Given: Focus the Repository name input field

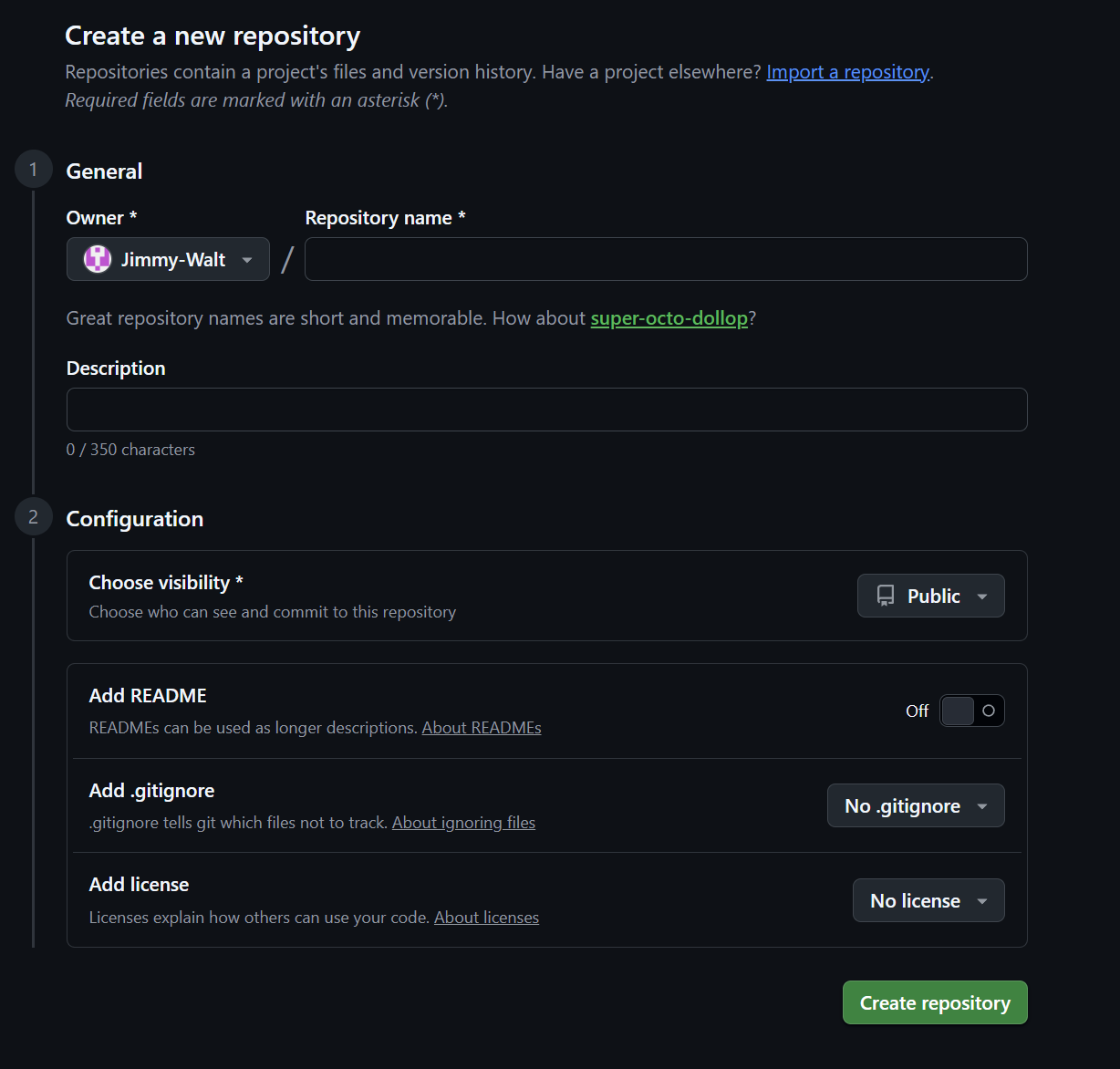Looking at the screenshot, I should (666, 259).
